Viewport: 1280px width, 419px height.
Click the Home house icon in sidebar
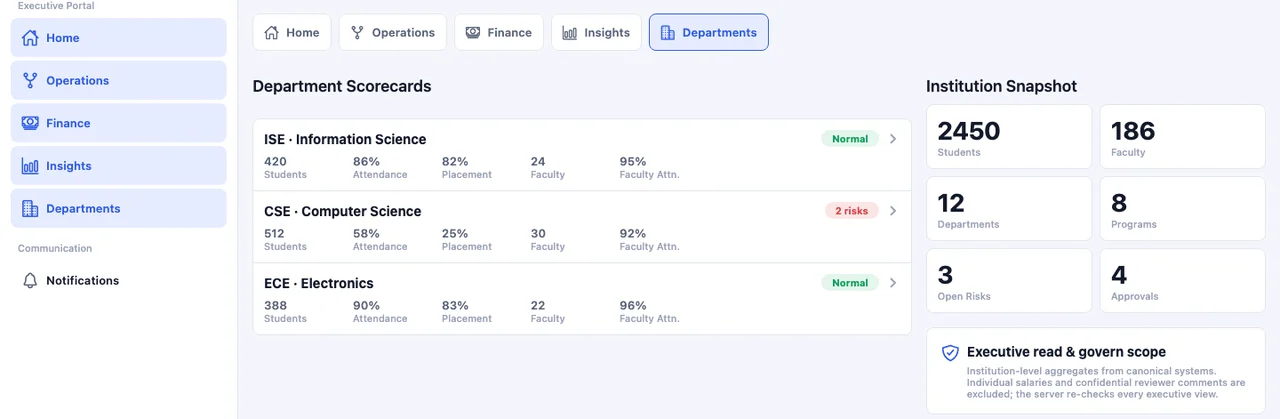tap(30, 38)
